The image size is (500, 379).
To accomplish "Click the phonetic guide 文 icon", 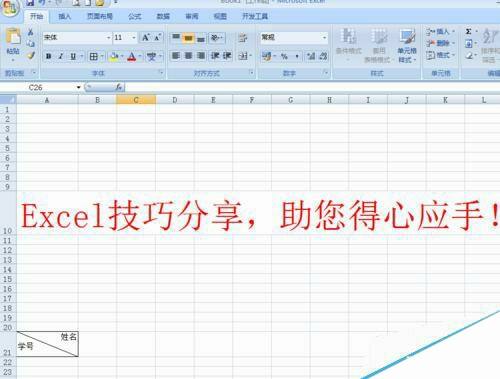I will pos(151,57).
